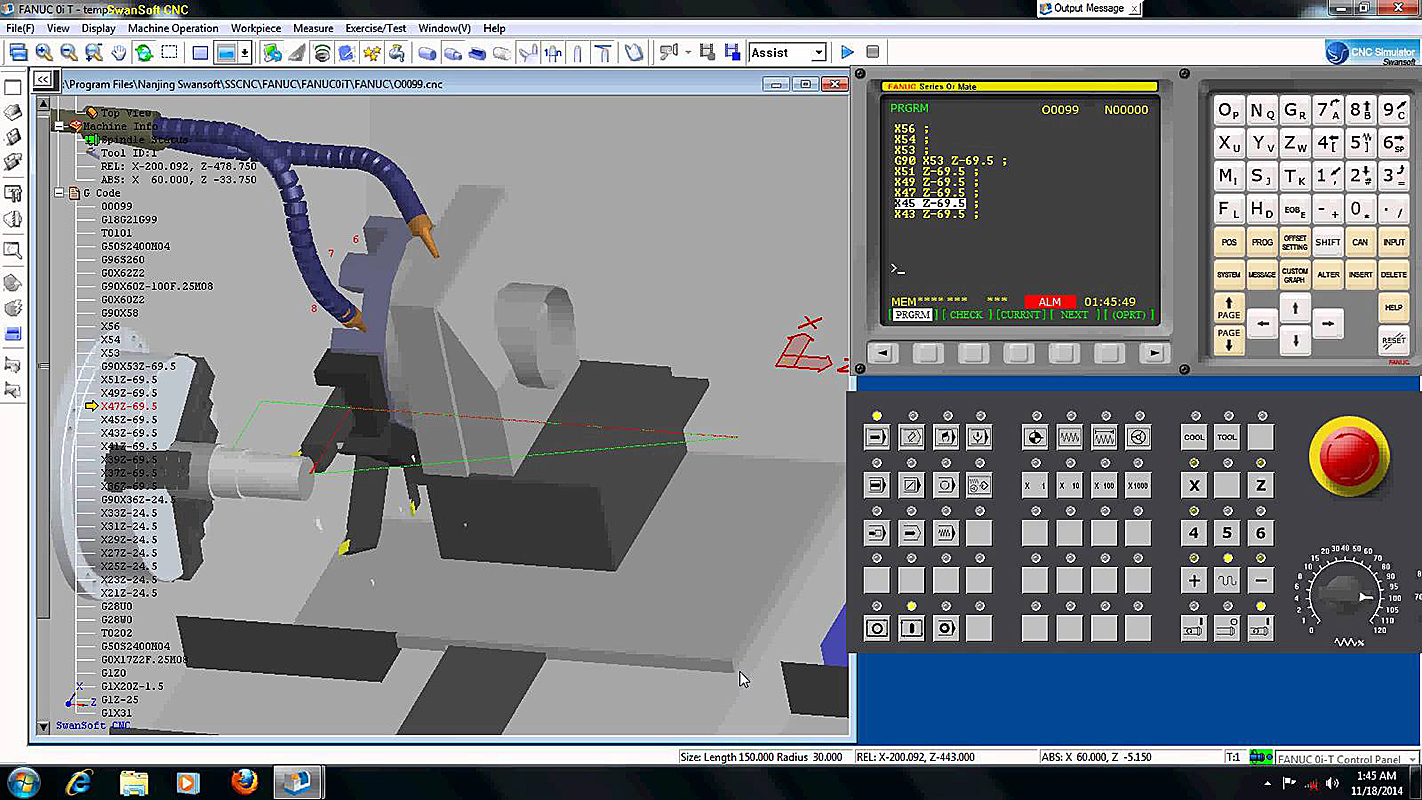
Task: Collapse the Machine Info tree node
Action: [60, 127]
